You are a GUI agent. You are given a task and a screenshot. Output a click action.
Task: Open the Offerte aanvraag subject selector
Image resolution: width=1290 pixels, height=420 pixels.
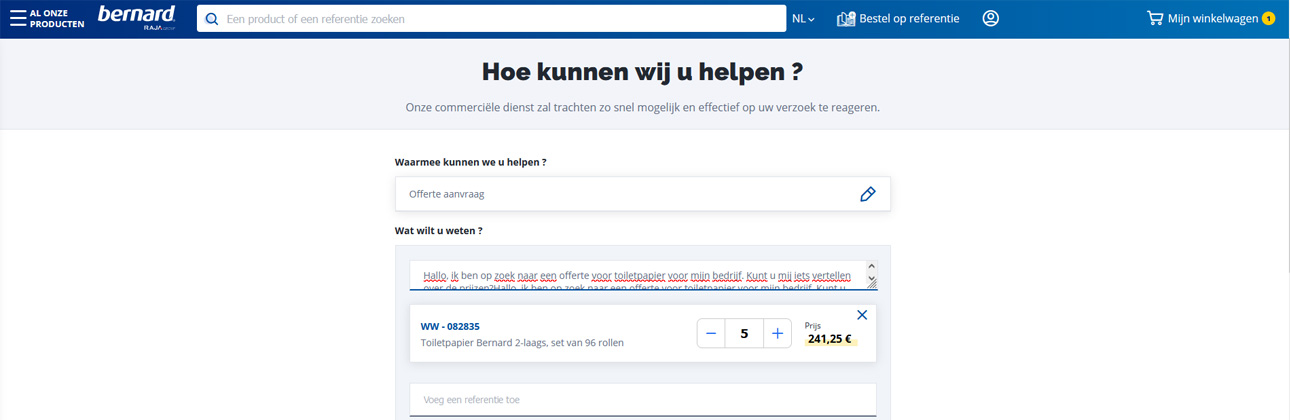[630, 194]
